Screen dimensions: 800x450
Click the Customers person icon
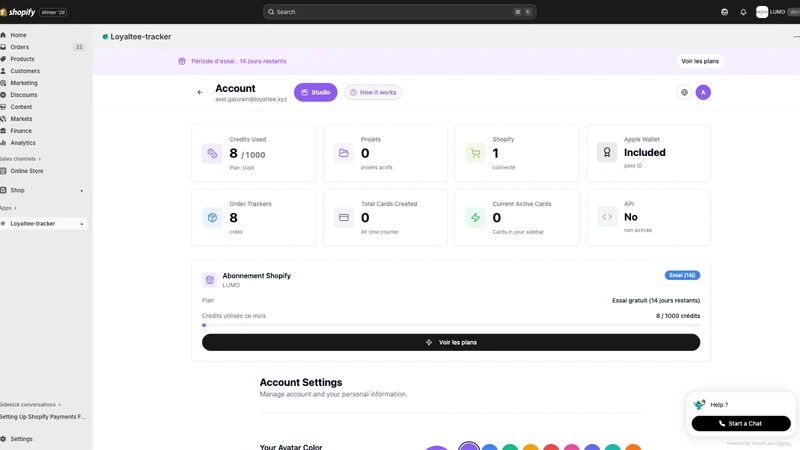point(3,71)
